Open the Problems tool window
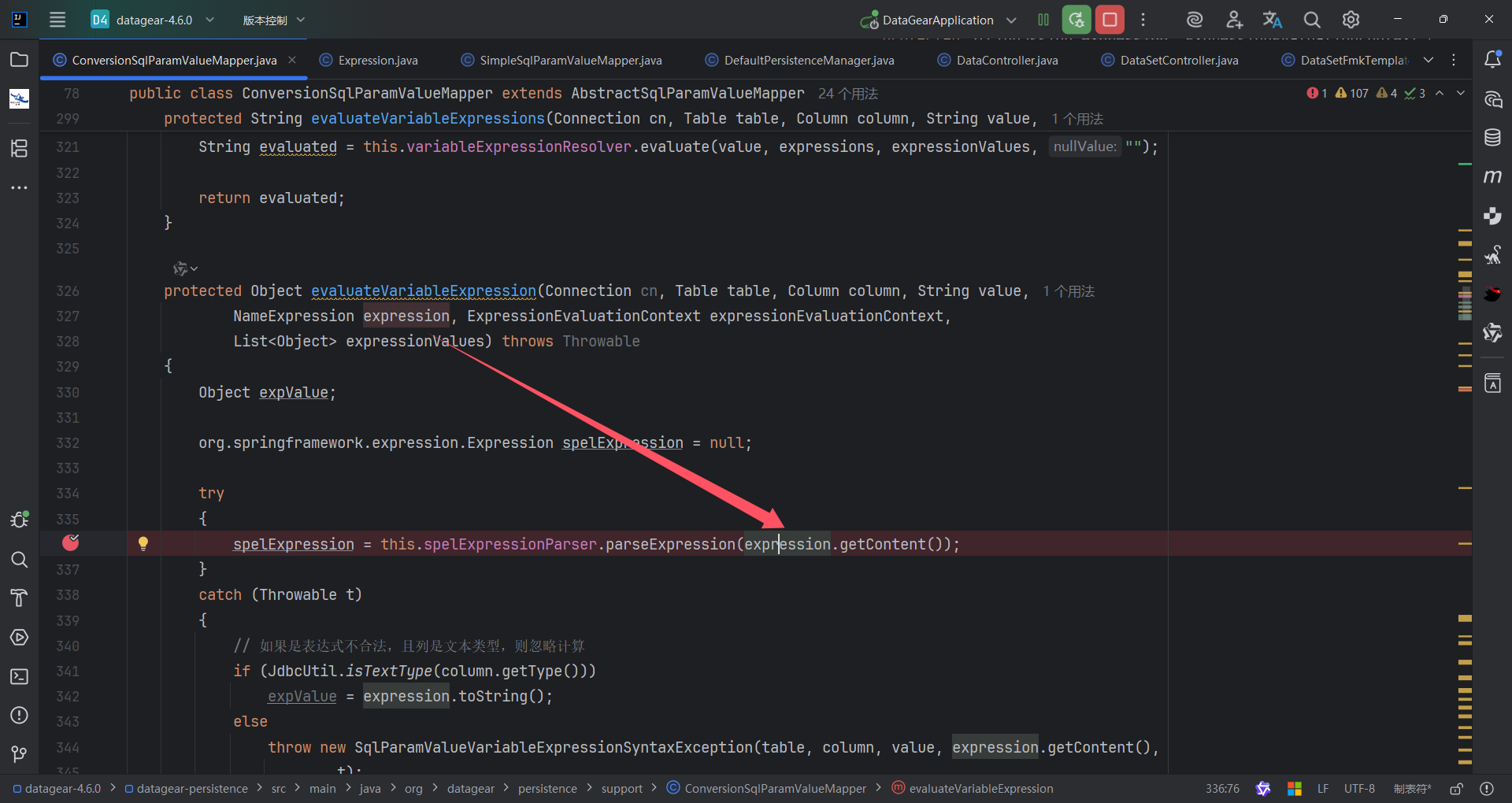The height and width of the screenshot is (803, 1512). (19, 715)
